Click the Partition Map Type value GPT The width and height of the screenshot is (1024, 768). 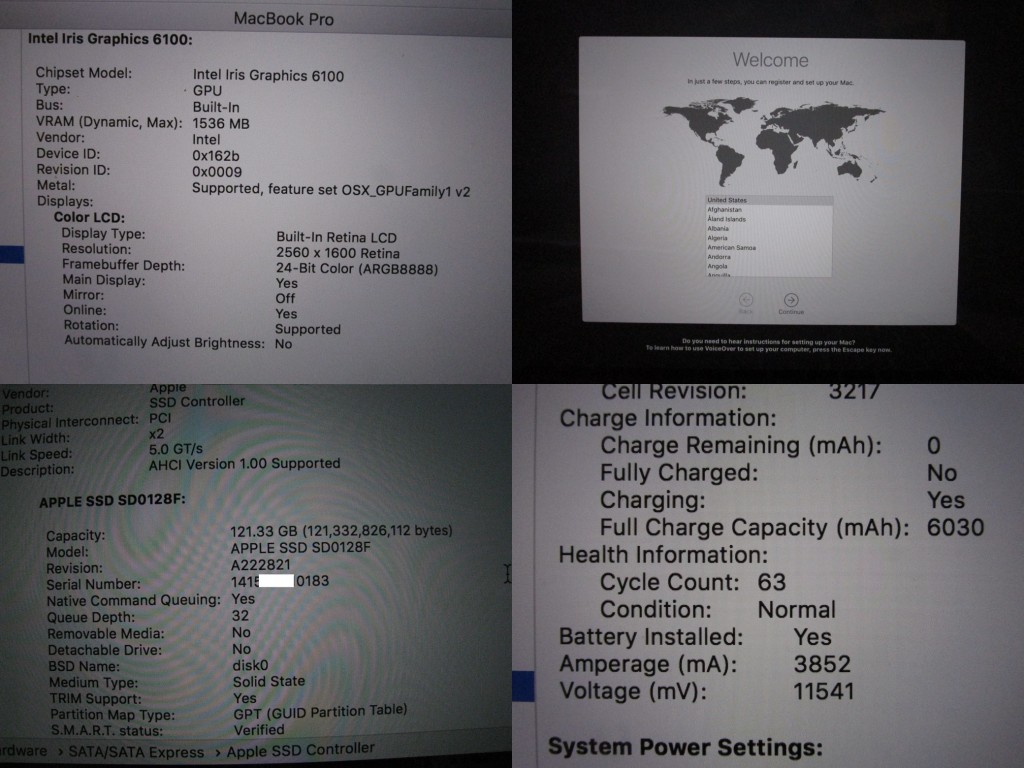[320, 712]
